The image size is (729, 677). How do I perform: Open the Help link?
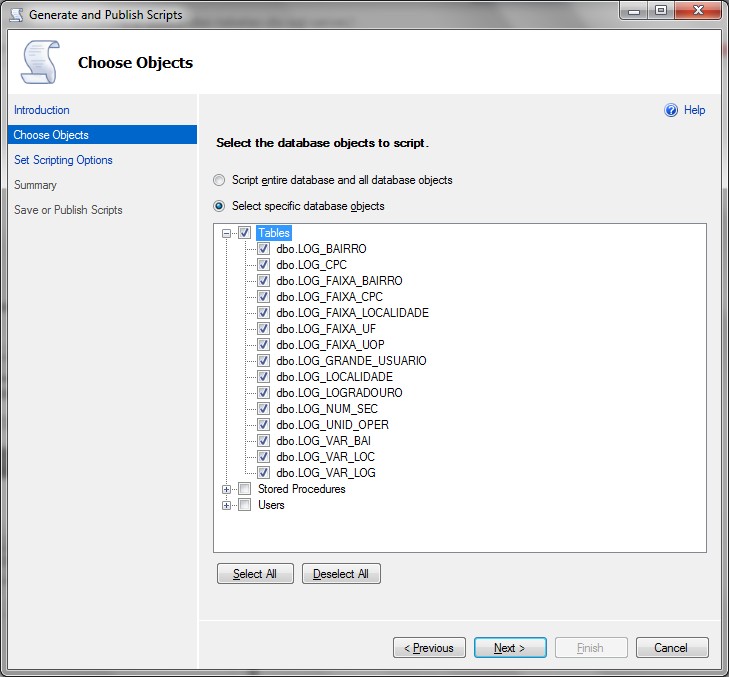tap(695, 110)
